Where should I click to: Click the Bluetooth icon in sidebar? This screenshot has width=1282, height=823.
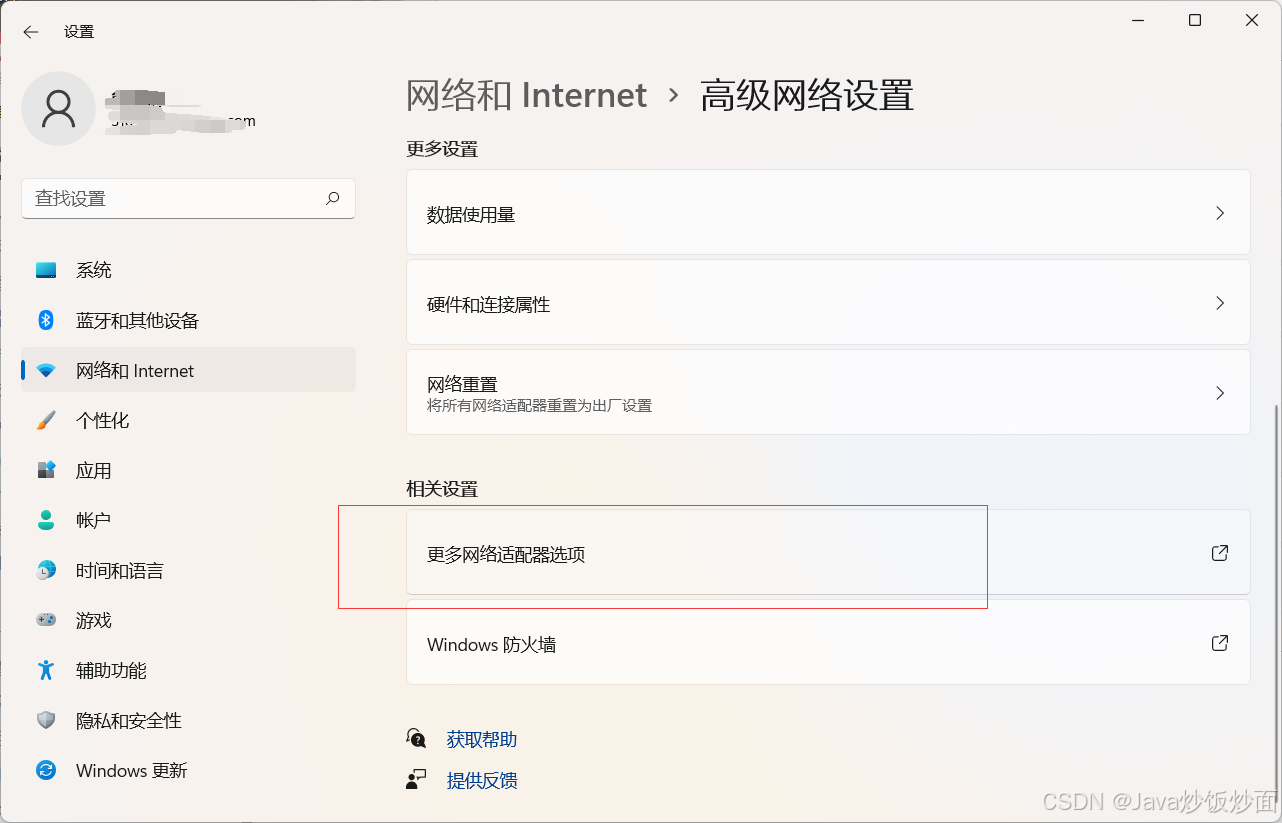46,320
